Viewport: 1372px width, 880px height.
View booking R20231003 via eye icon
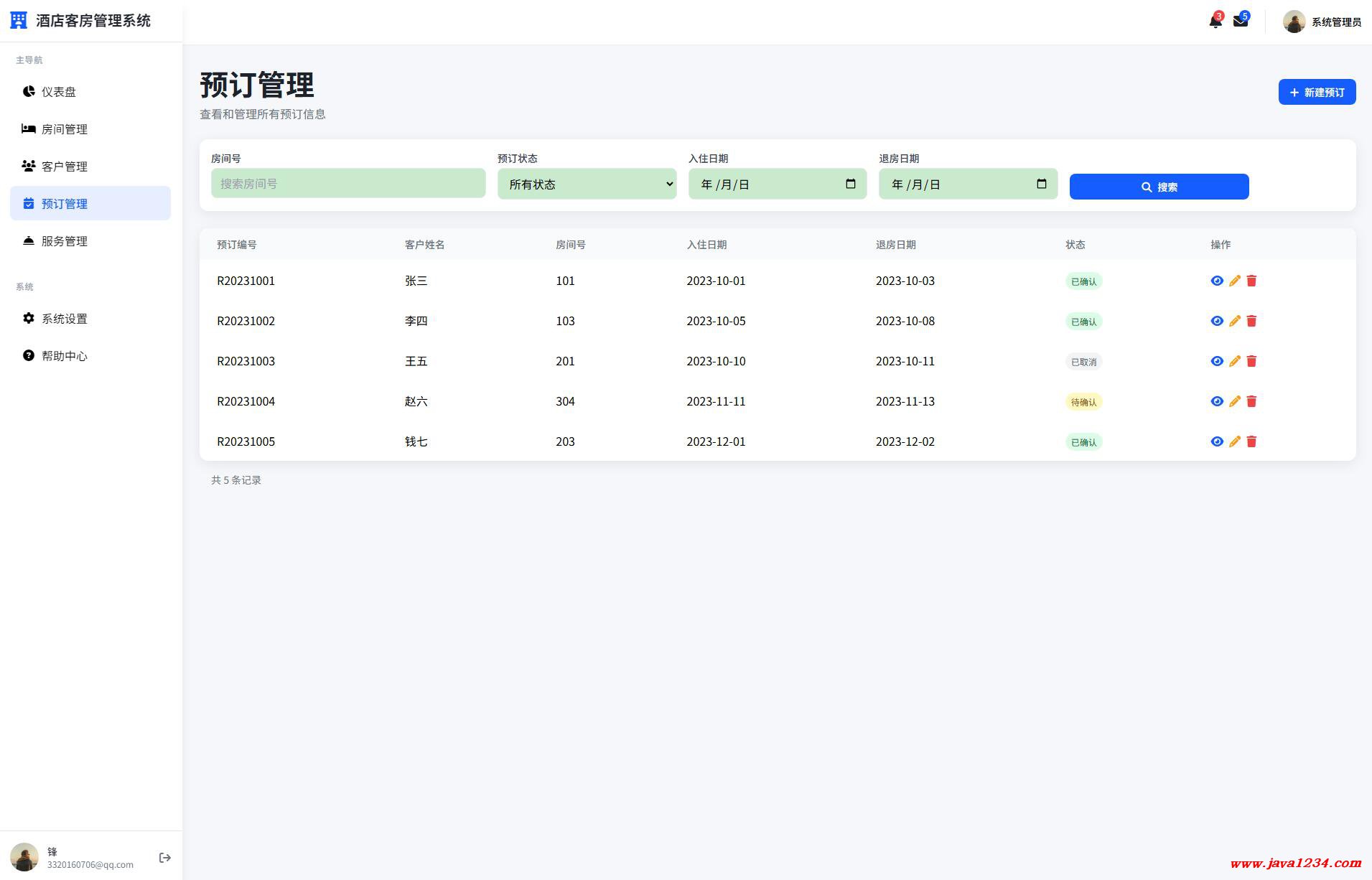click(x=1217, y=361)
